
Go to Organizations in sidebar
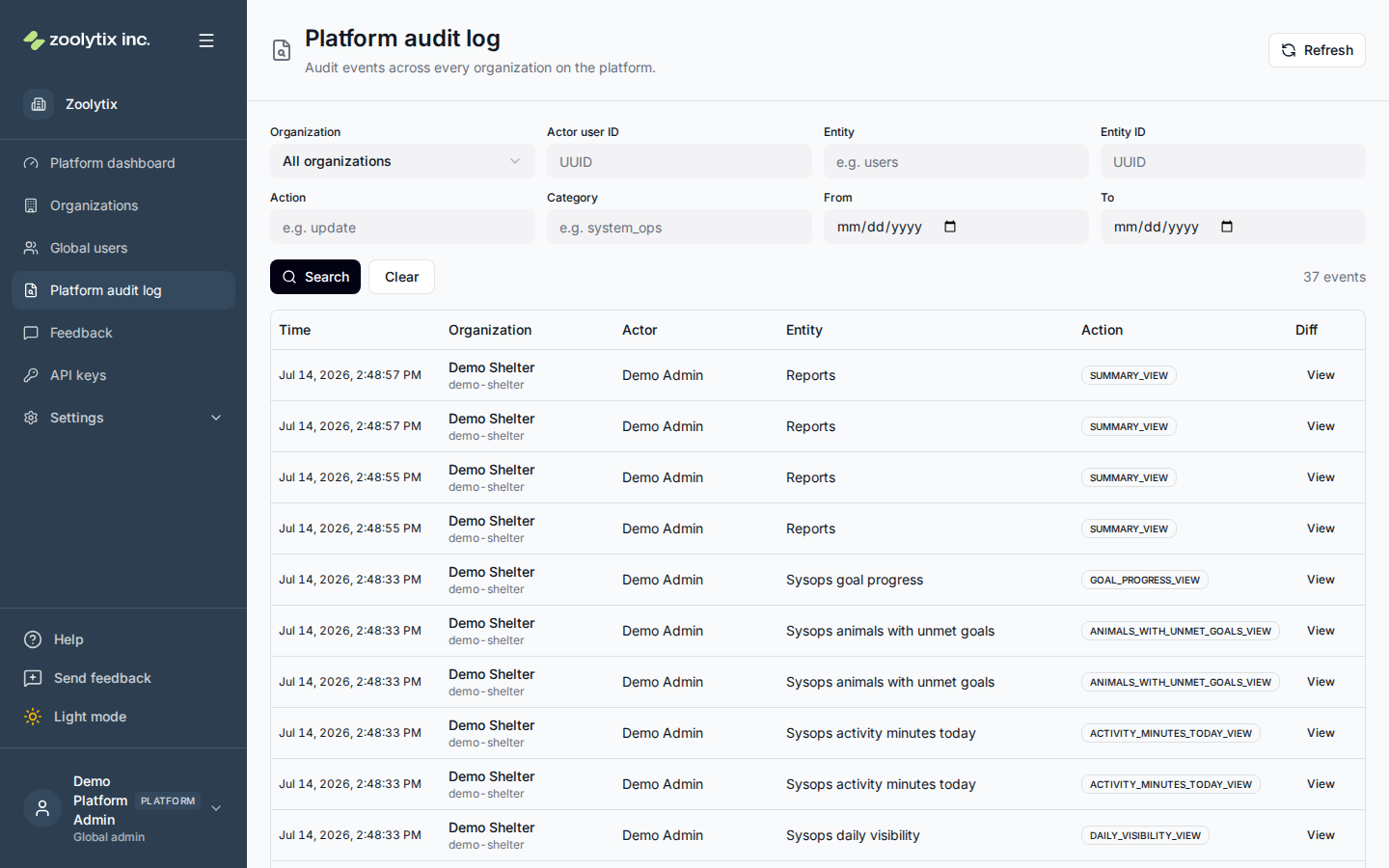pyautogui.click(x=123, y=205)
